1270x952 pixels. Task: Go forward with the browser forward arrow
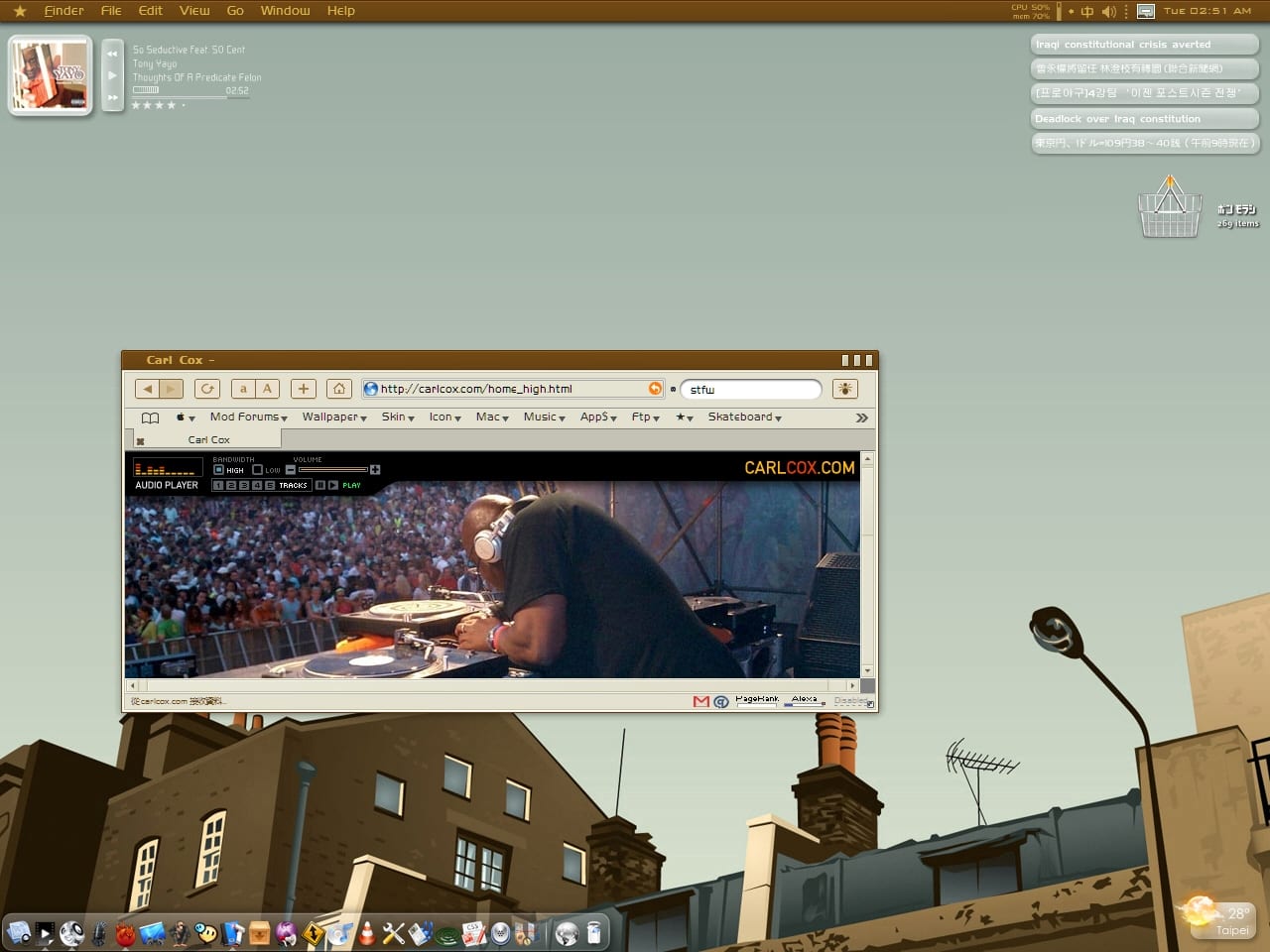pyautogui.click(x=171, y=389)
